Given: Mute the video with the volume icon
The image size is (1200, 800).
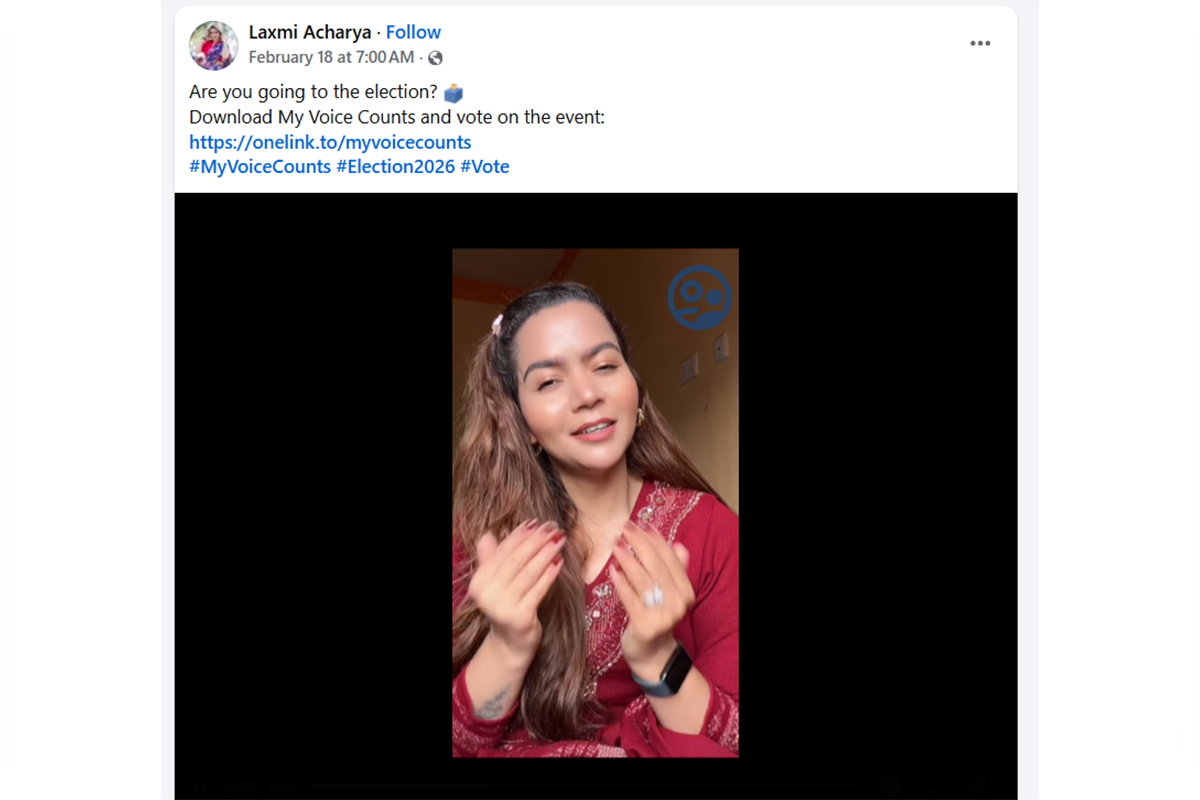Looking at the screenshot, I should point(979,786).
